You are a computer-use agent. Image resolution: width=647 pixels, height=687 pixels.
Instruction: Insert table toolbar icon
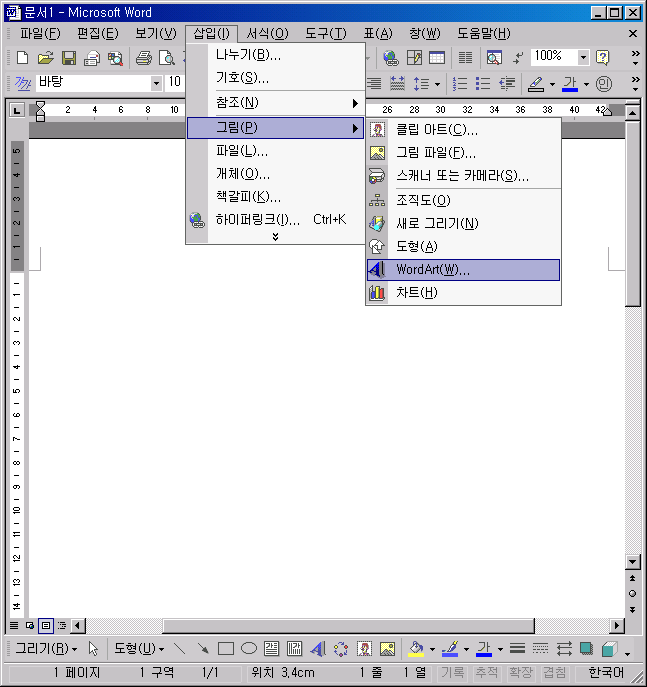[437, 58]
